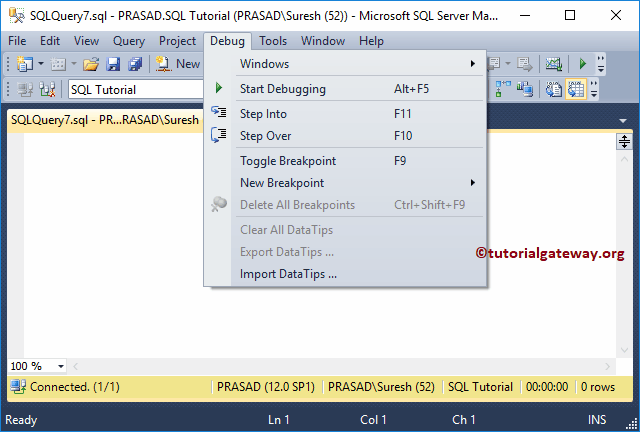The height and width of the screenshot is (432, 640).
Task: Click the green Start play icon in toolbar
Action: [x=582, y=64]
